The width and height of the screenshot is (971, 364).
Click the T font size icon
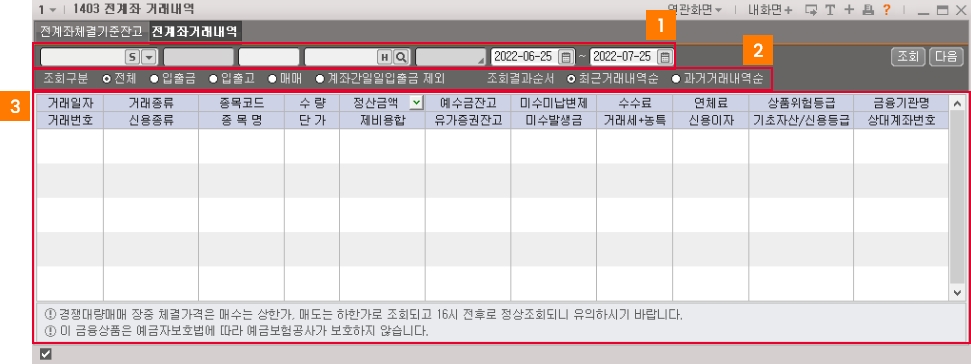[830, 9]
